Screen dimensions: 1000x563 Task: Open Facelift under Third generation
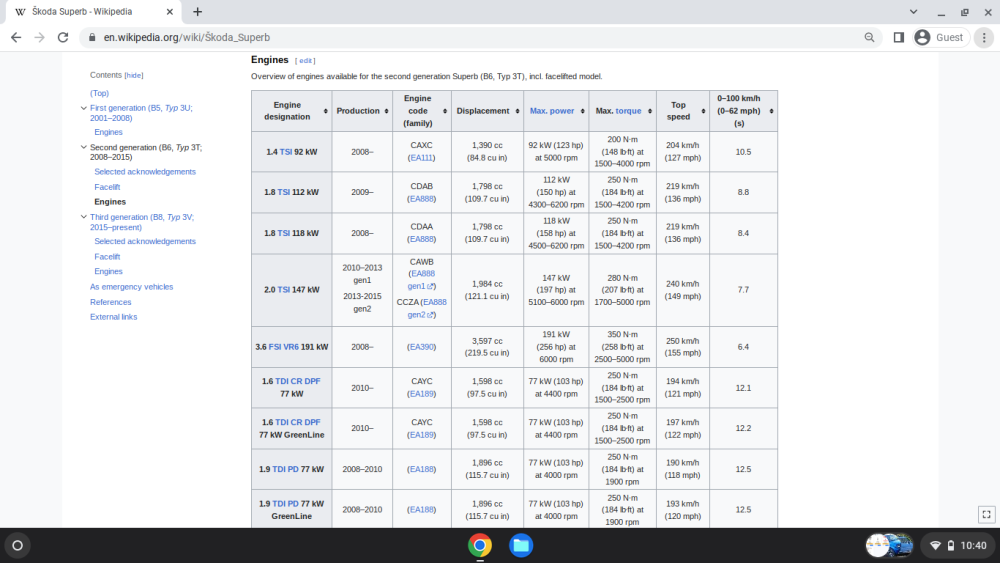(107, 257)
